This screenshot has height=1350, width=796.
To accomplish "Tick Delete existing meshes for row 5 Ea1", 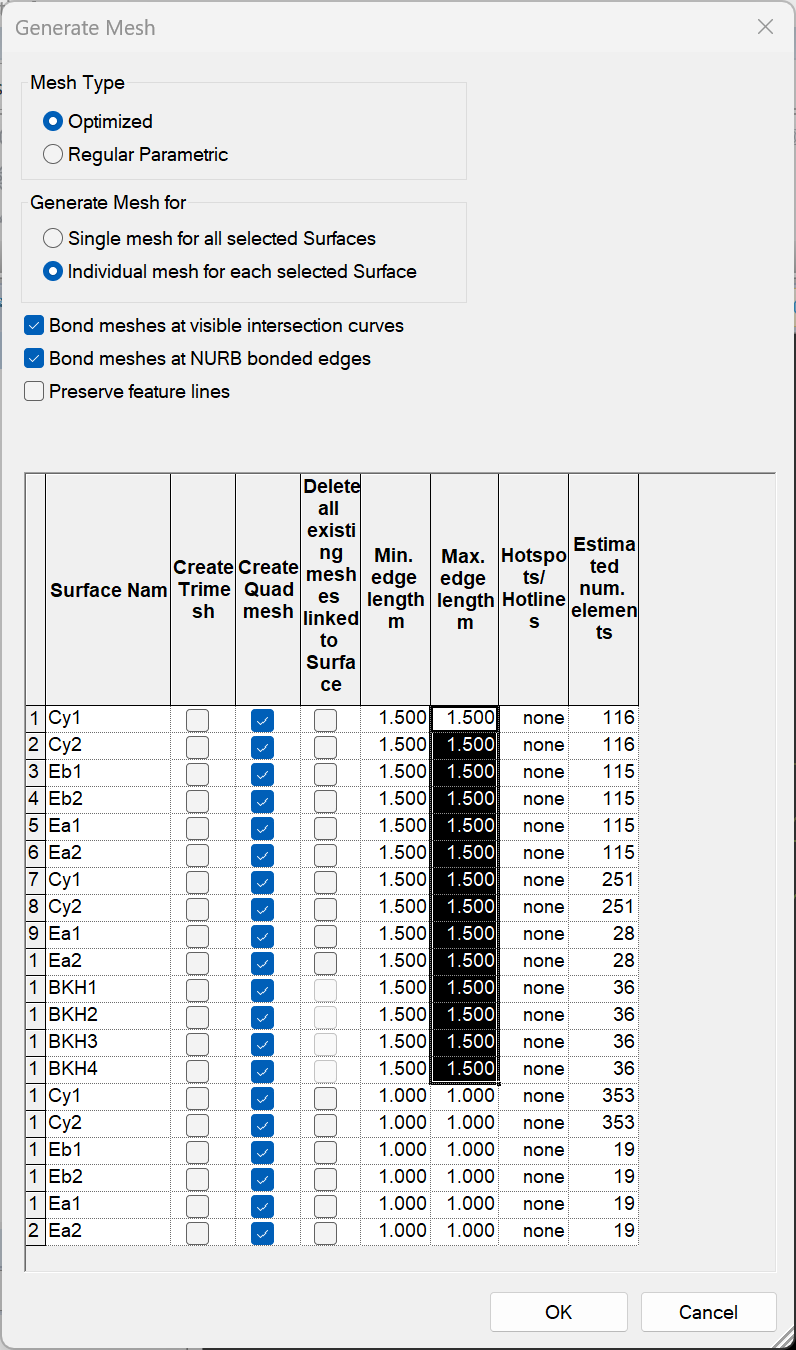I will pos(326,827).
